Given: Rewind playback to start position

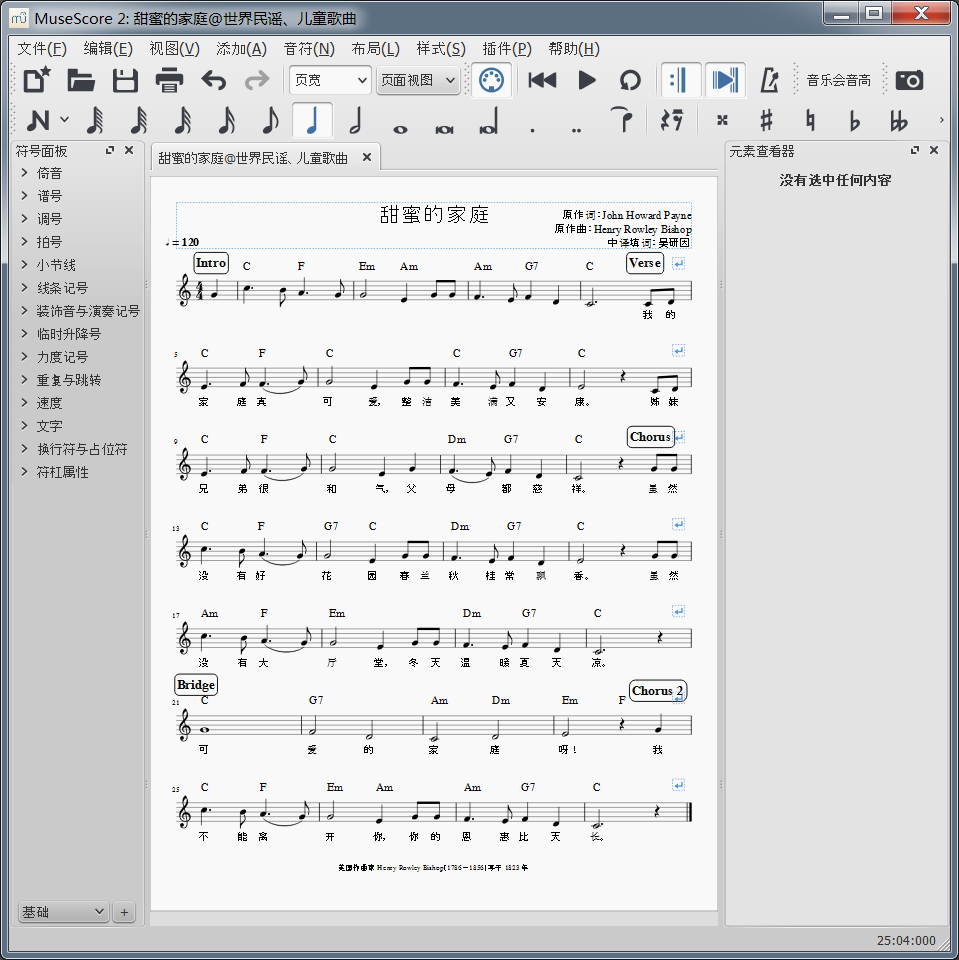Looking at the screenshot, I should click(x=542, y=81).
